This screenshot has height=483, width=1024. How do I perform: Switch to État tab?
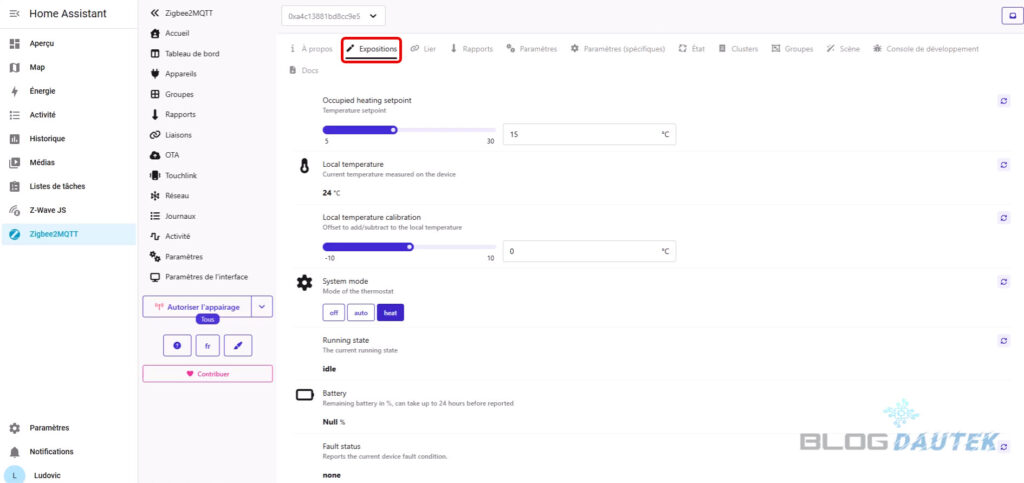pyautogui.click(x=692, y=49)
